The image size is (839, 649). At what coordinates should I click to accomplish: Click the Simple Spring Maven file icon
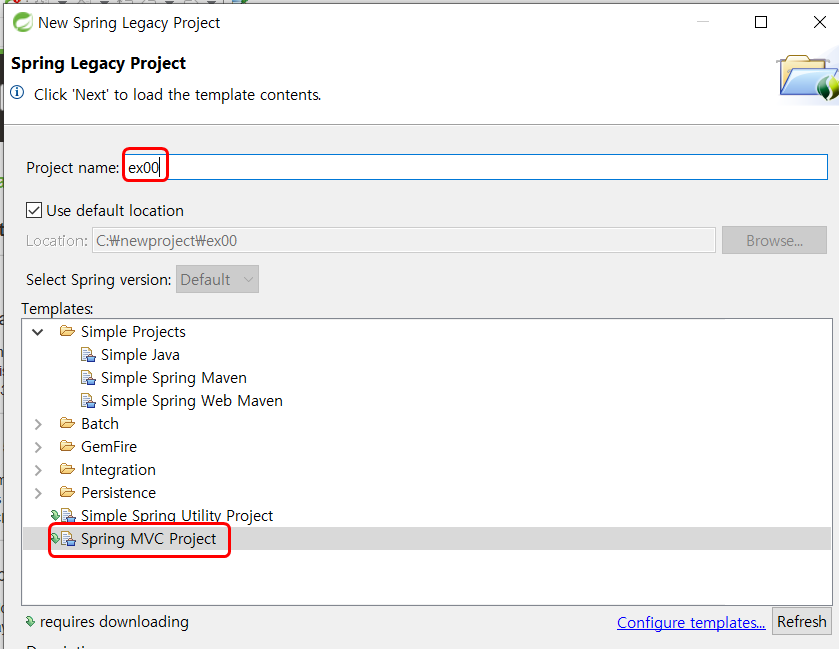point(88,378)
